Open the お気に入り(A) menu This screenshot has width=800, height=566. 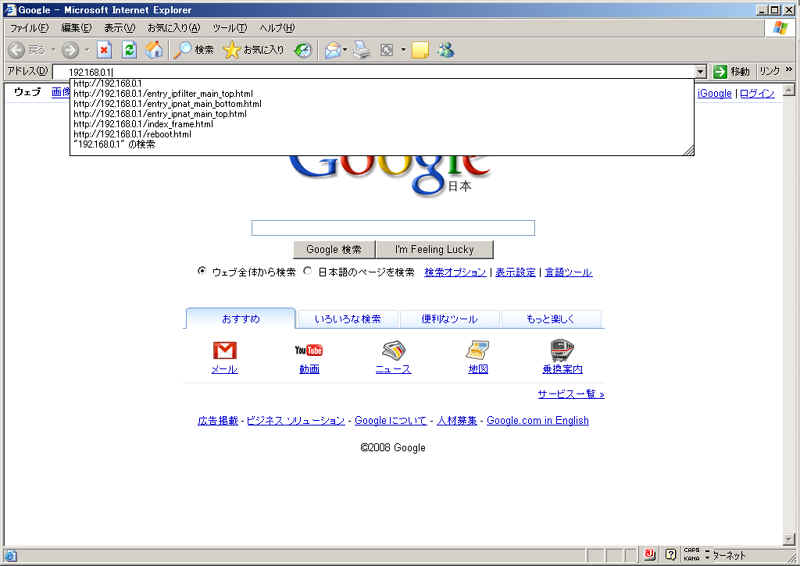174,28
